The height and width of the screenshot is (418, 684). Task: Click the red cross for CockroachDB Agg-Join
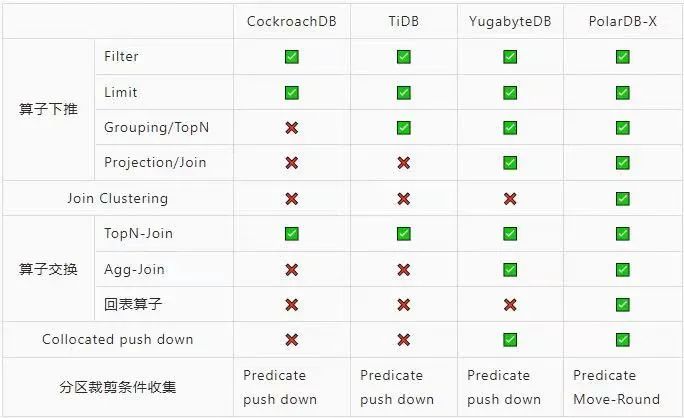[x=291, y=269]
